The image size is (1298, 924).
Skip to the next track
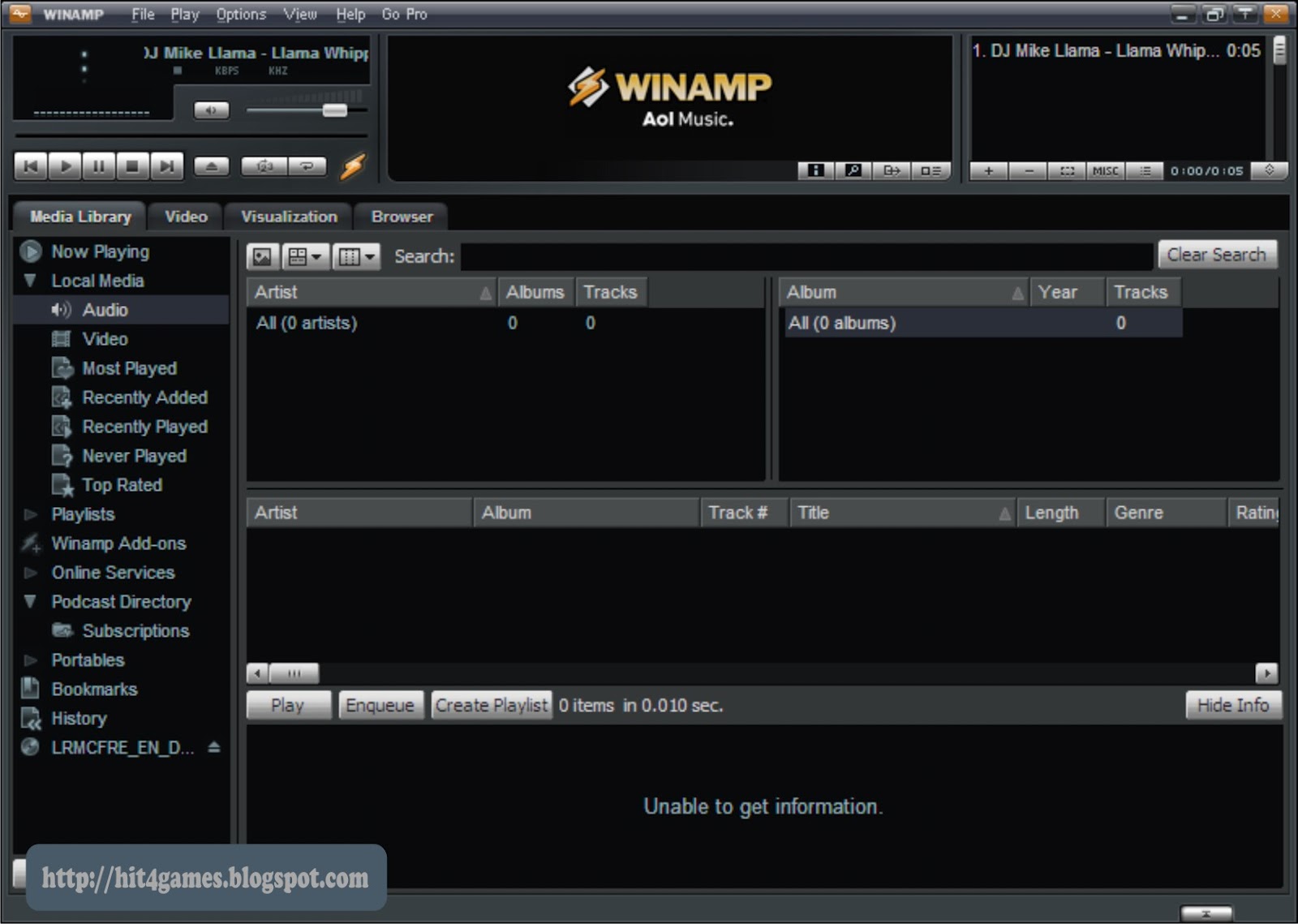[x=166, y=166]
